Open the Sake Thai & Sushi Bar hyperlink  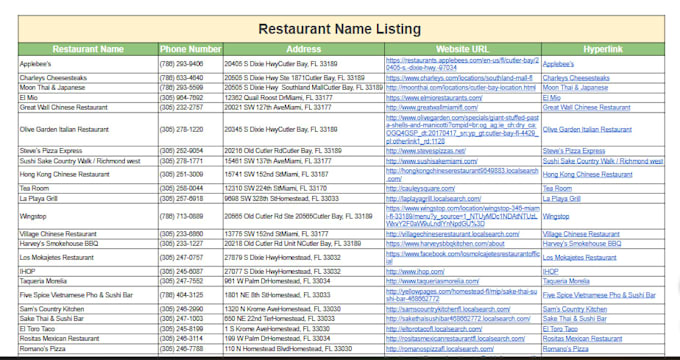point(575,319)
